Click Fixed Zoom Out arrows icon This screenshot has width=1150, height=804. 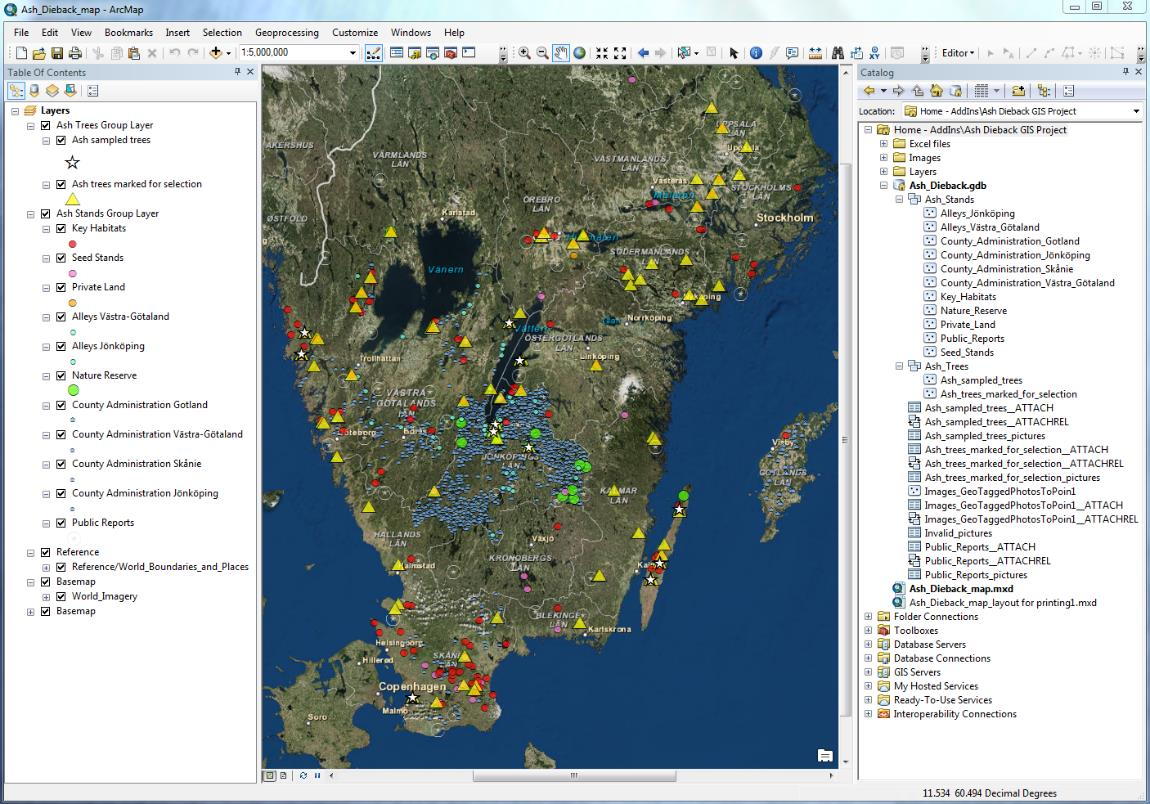coord(620,53)
